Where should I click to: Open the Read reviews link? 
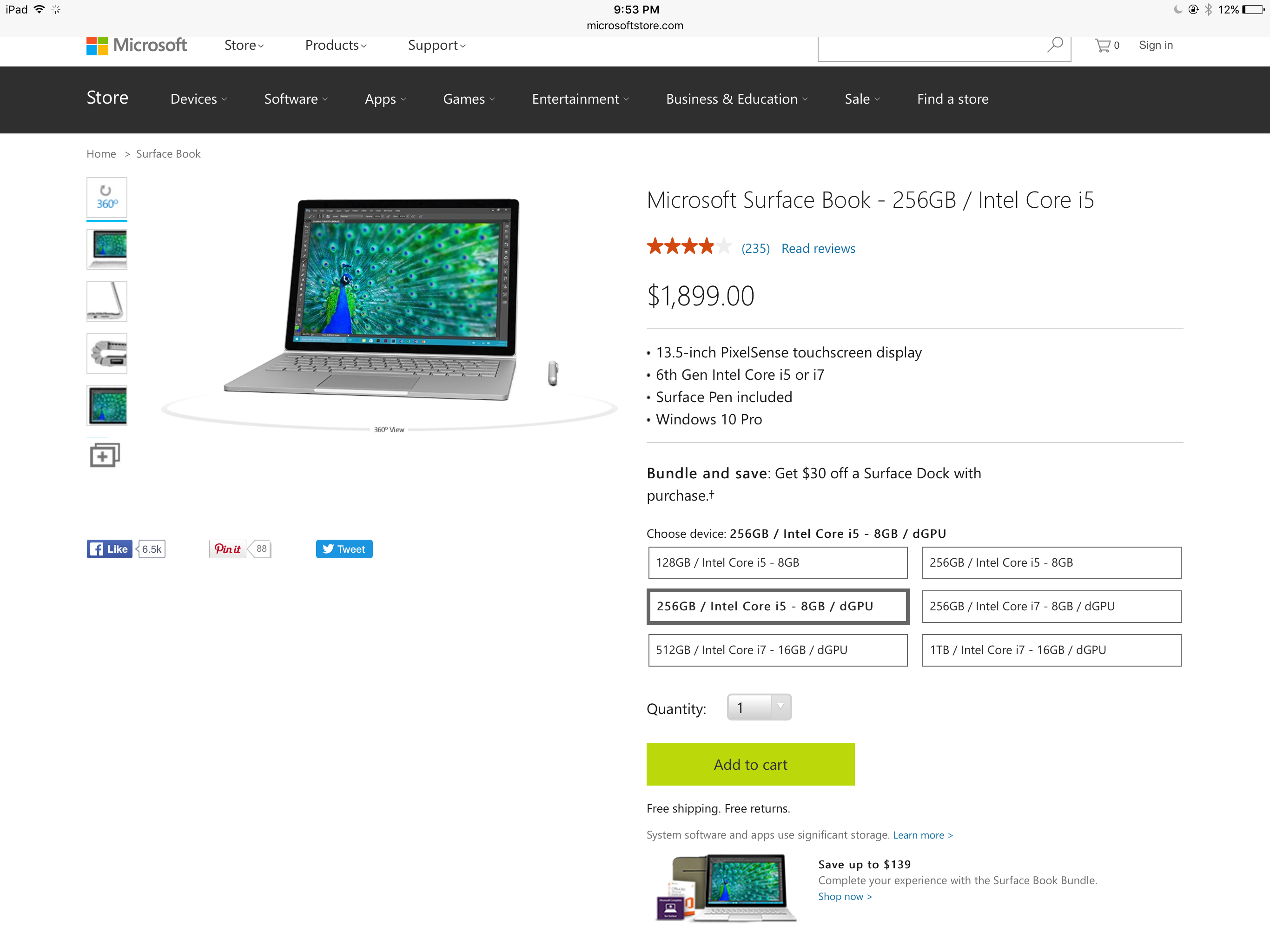point(818,249)
